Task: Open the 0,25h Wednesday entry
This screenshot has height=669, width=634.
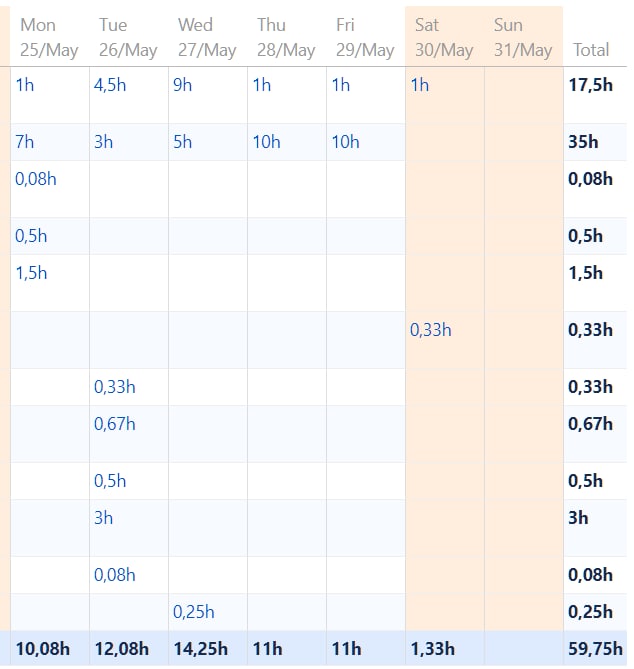Action: pos(194,611)
